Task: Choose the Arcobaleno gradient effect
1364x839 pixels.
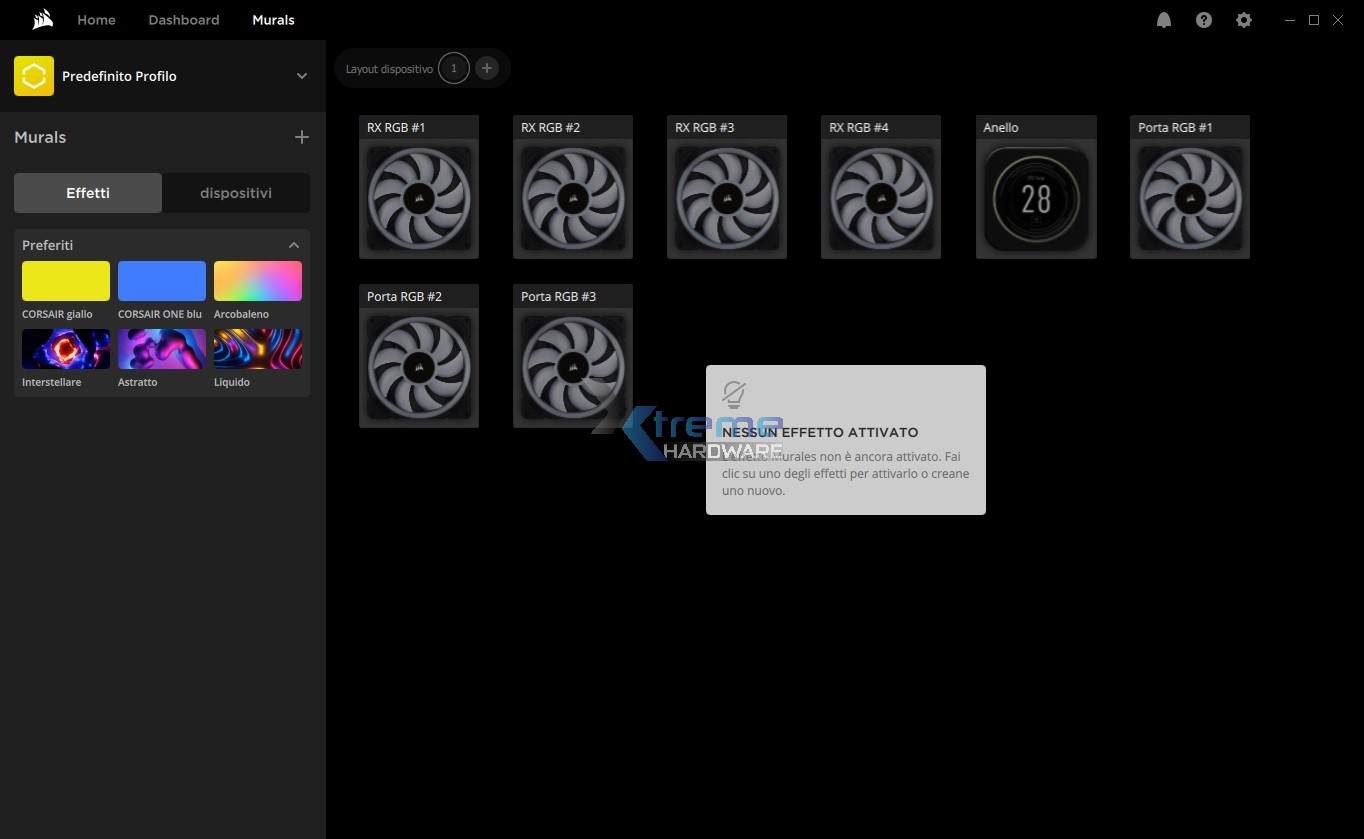Action: tap(258, 281)
